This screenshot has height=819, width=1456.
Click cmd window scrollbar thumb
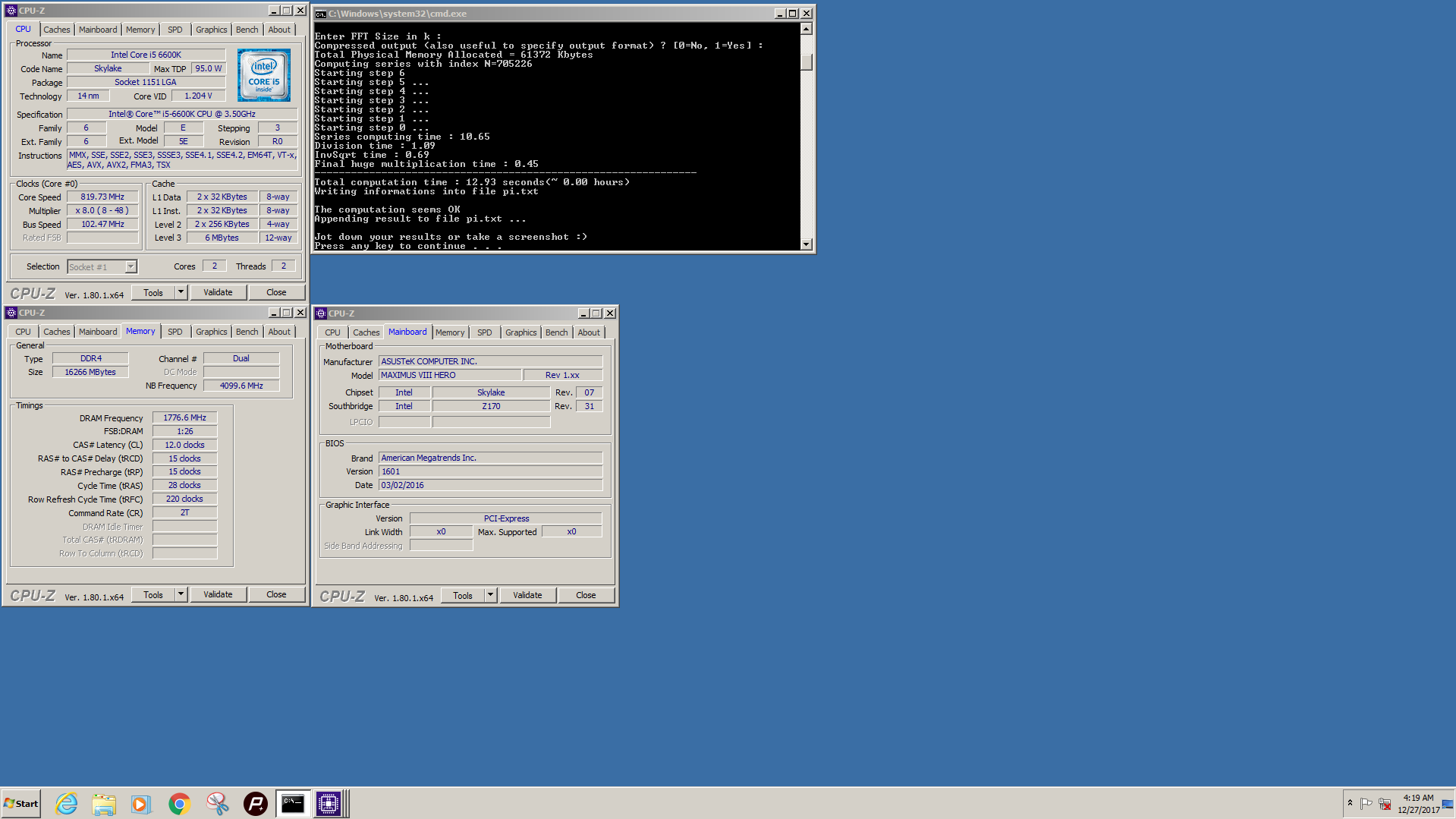[x=807, y=61]
